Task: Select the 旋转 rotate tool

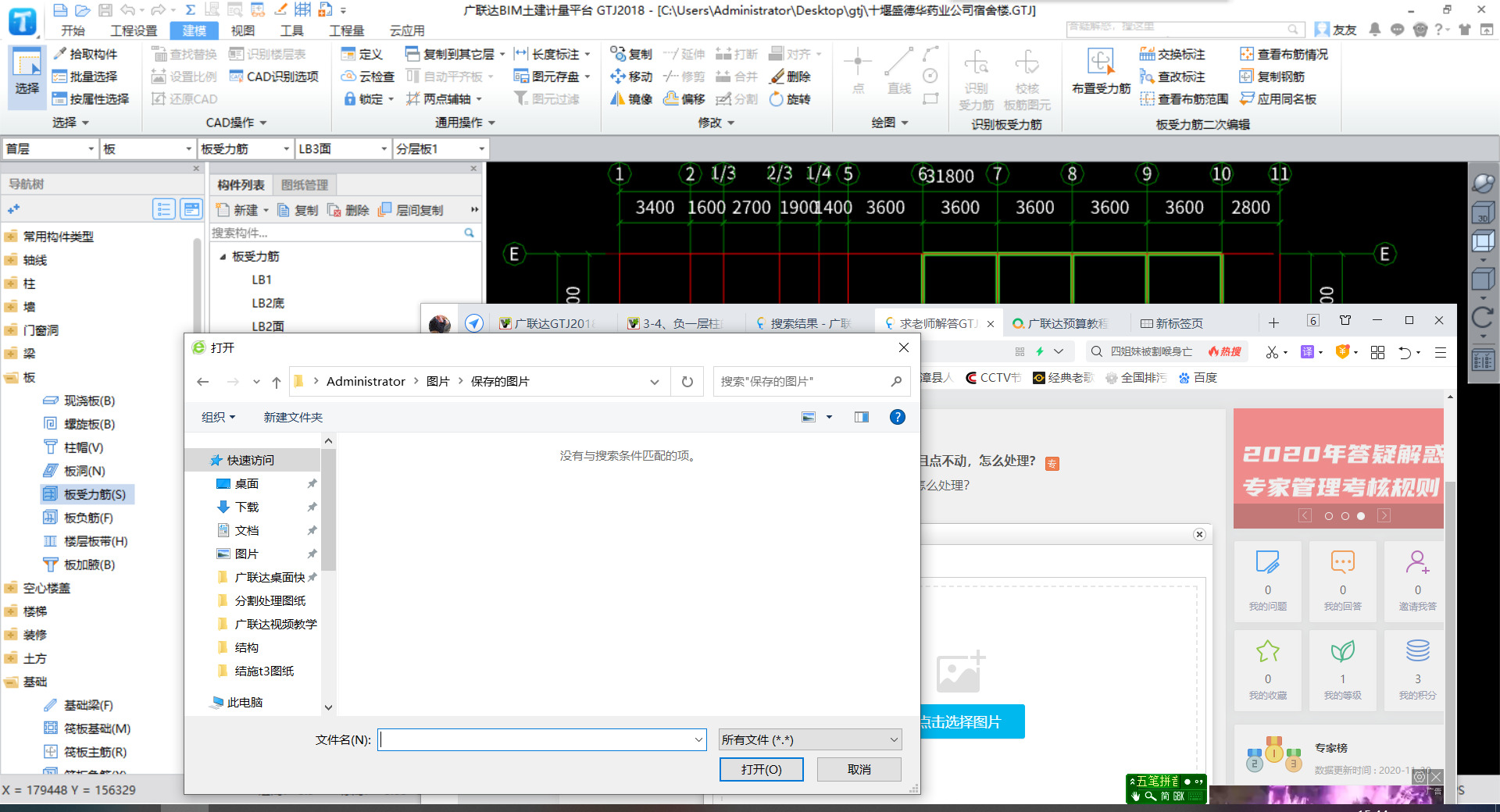Action: pos(791,99)
